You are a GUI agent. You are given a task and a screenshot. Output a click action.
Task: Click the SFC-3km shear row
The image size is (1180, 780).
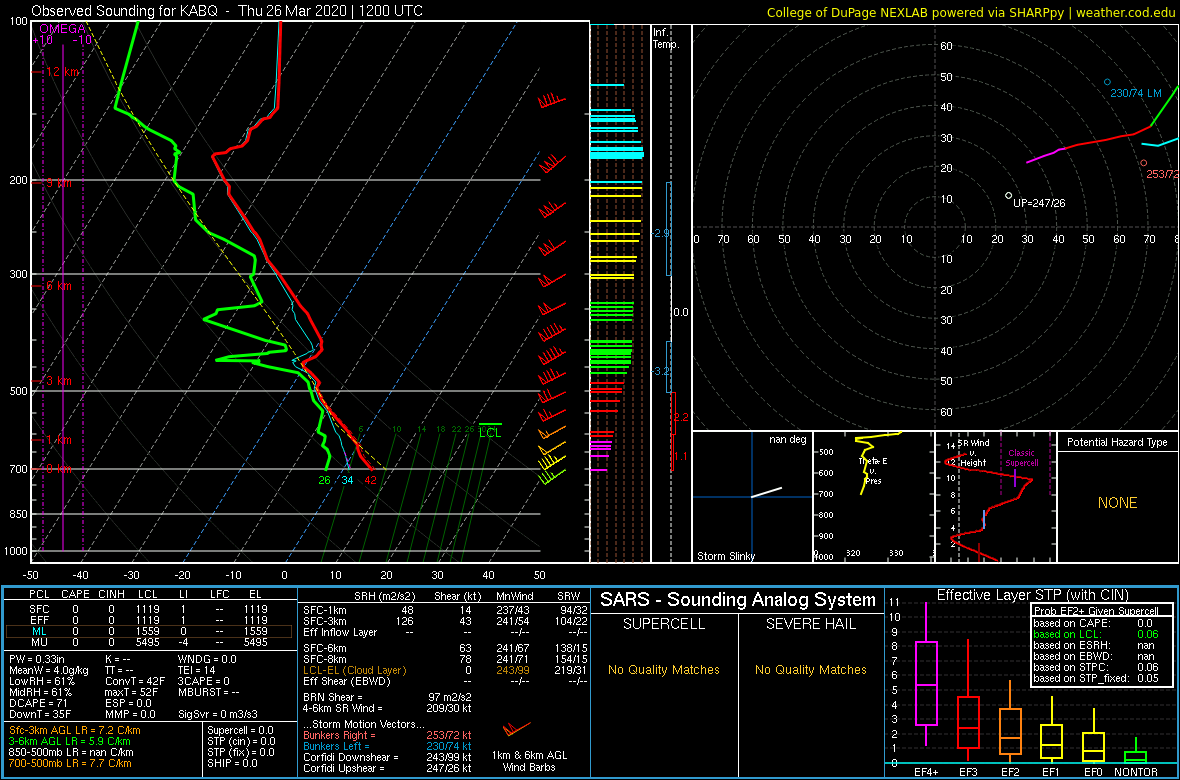pos(446,620)
